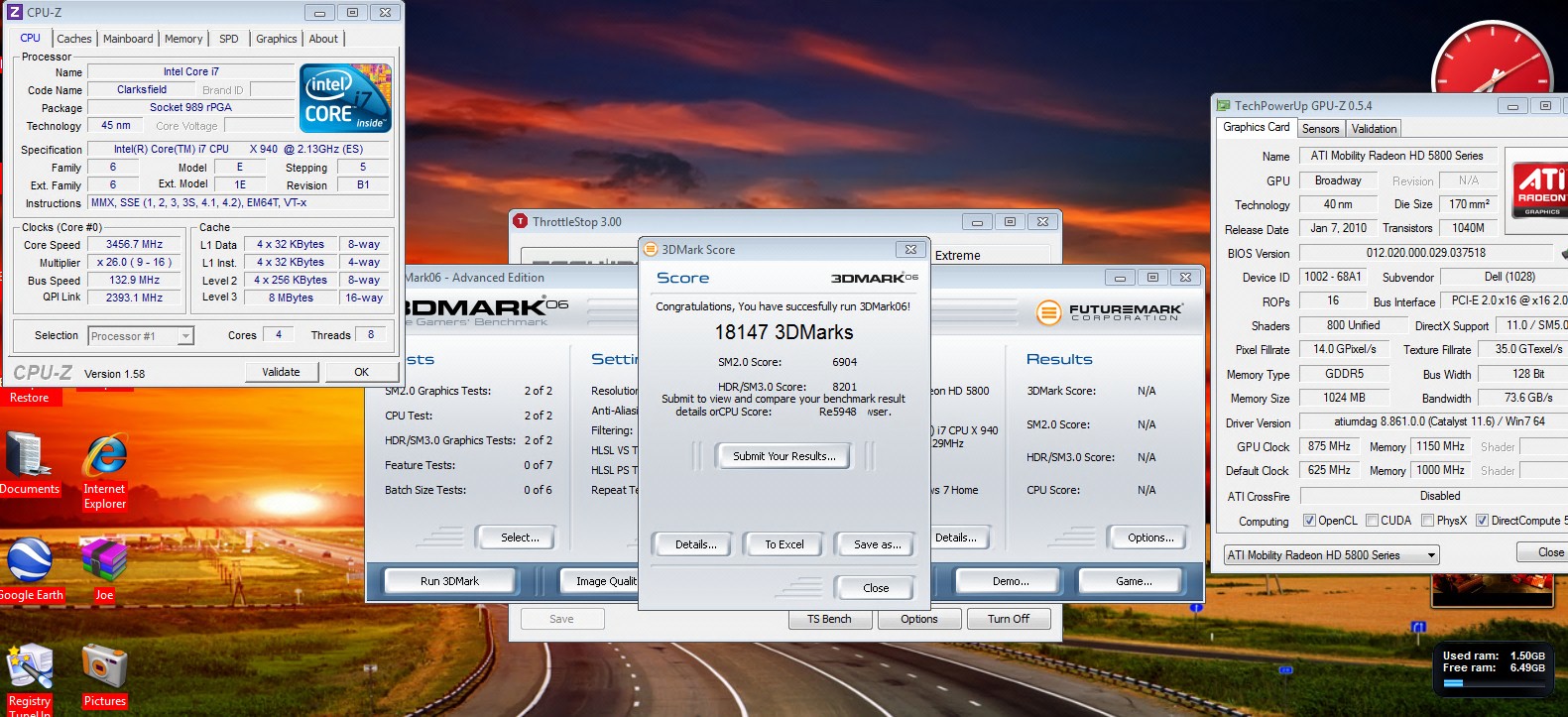Select the Graphics Card tab in GPU-Z
Screen dimensions: 1568x717
click(x=1257, y=127)
